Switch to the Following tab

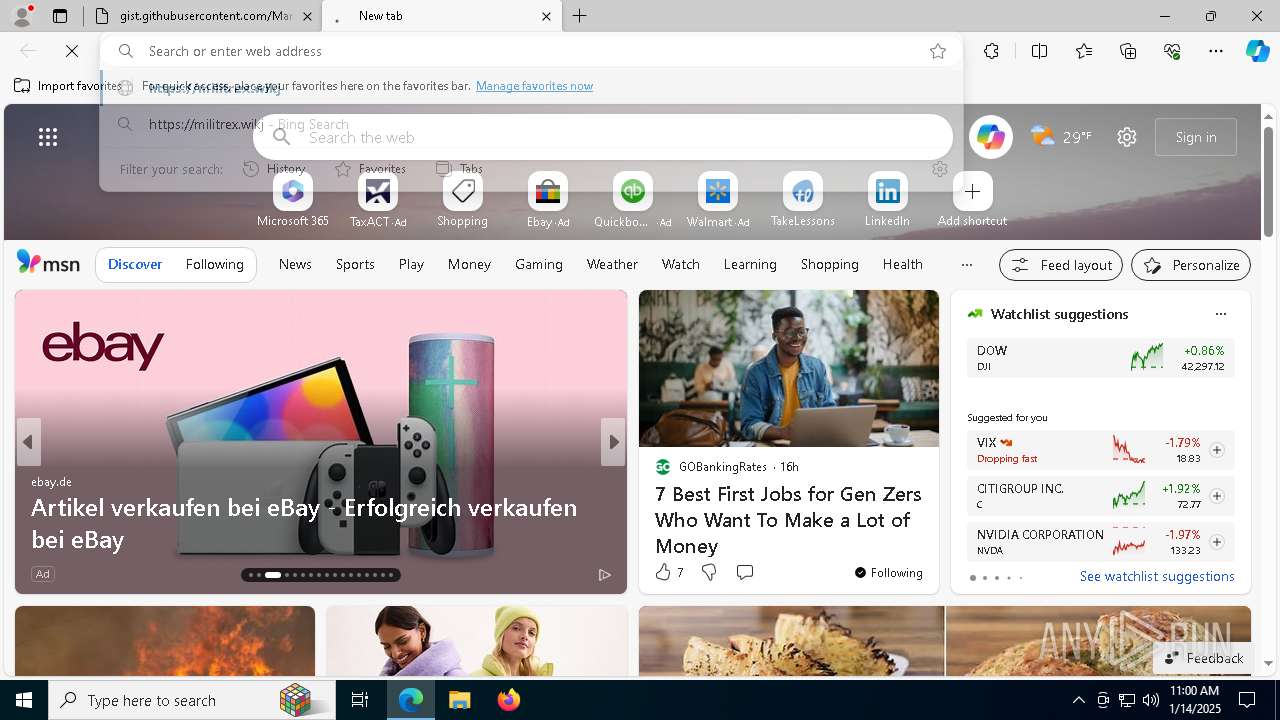214,265
